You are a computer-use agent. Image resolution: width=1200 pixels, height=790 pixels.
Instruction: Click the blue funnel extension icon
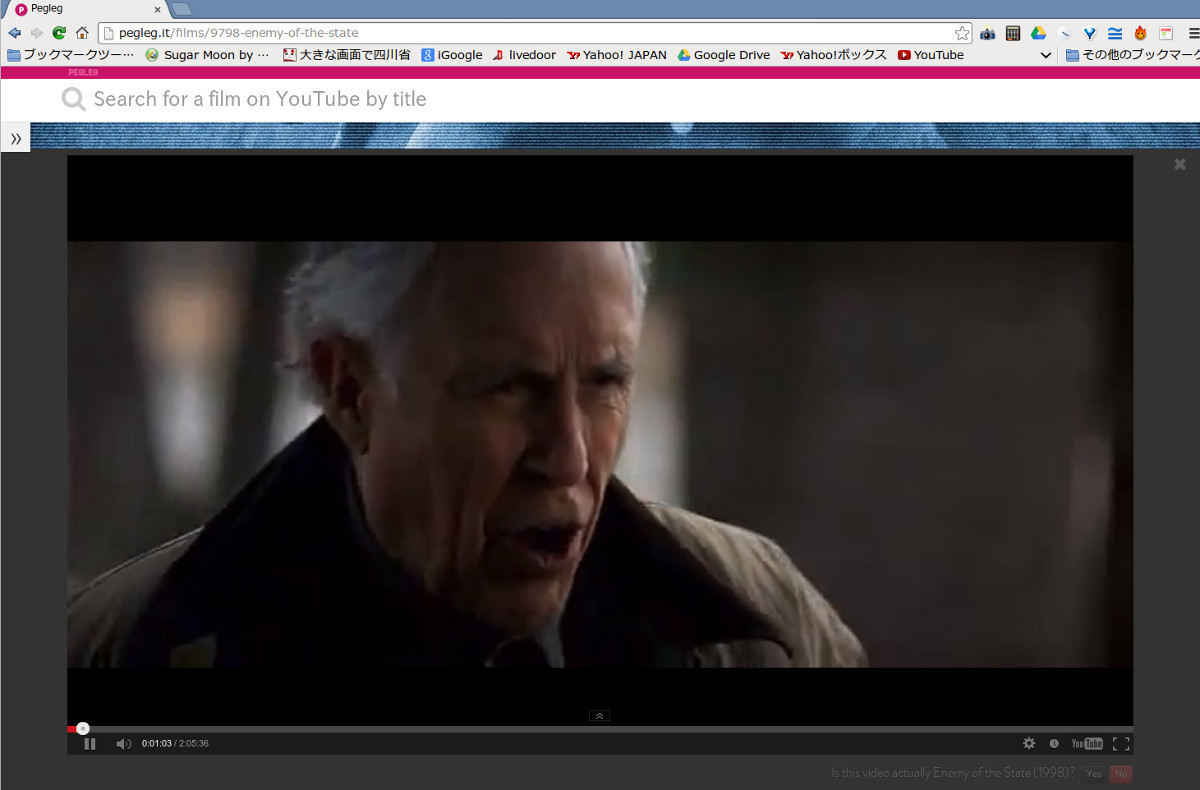(x=1090, y=33)
